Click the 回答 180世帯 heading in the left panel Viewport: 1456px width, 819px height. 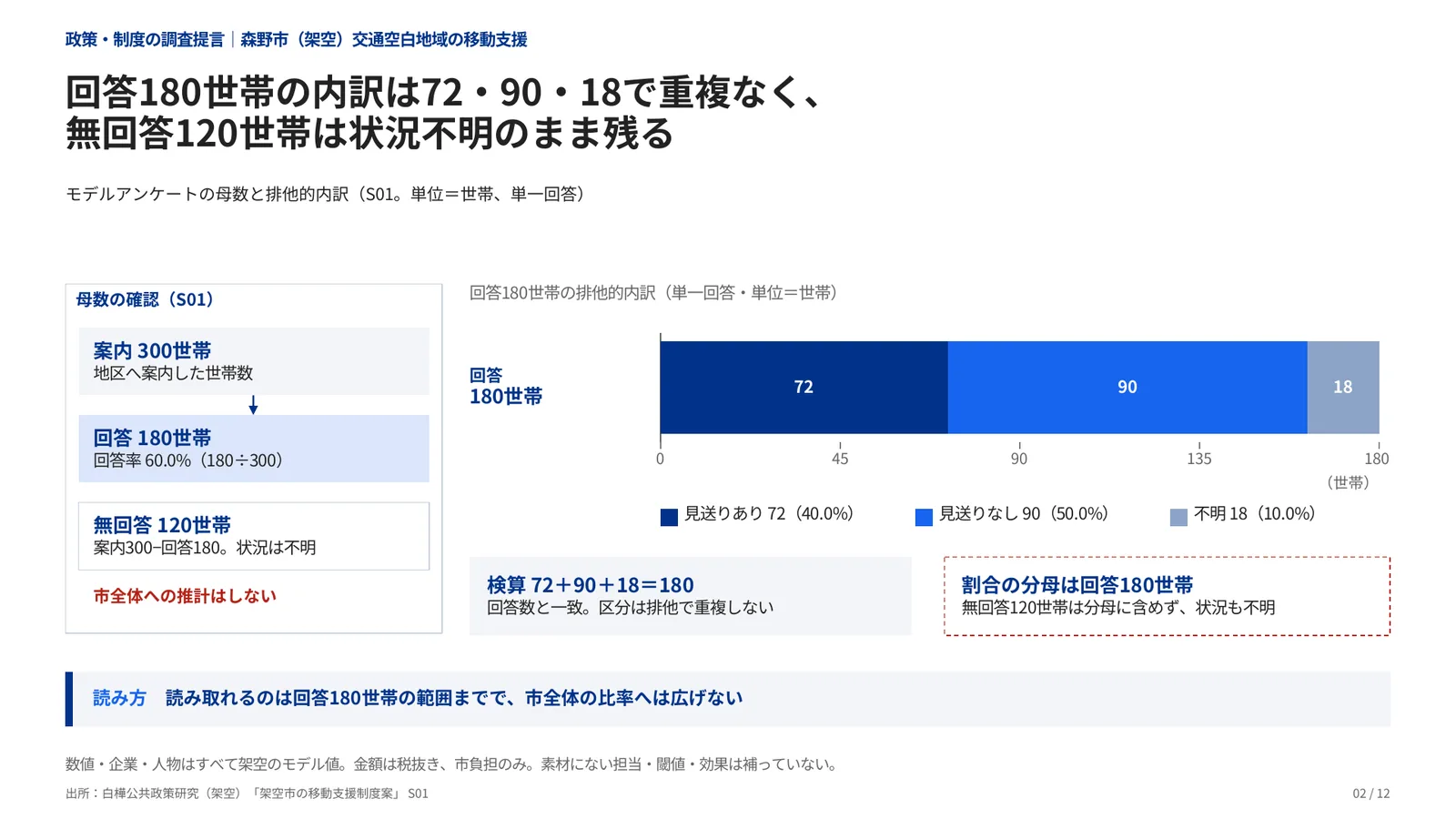pyautogui.click(x=152, y=438)
